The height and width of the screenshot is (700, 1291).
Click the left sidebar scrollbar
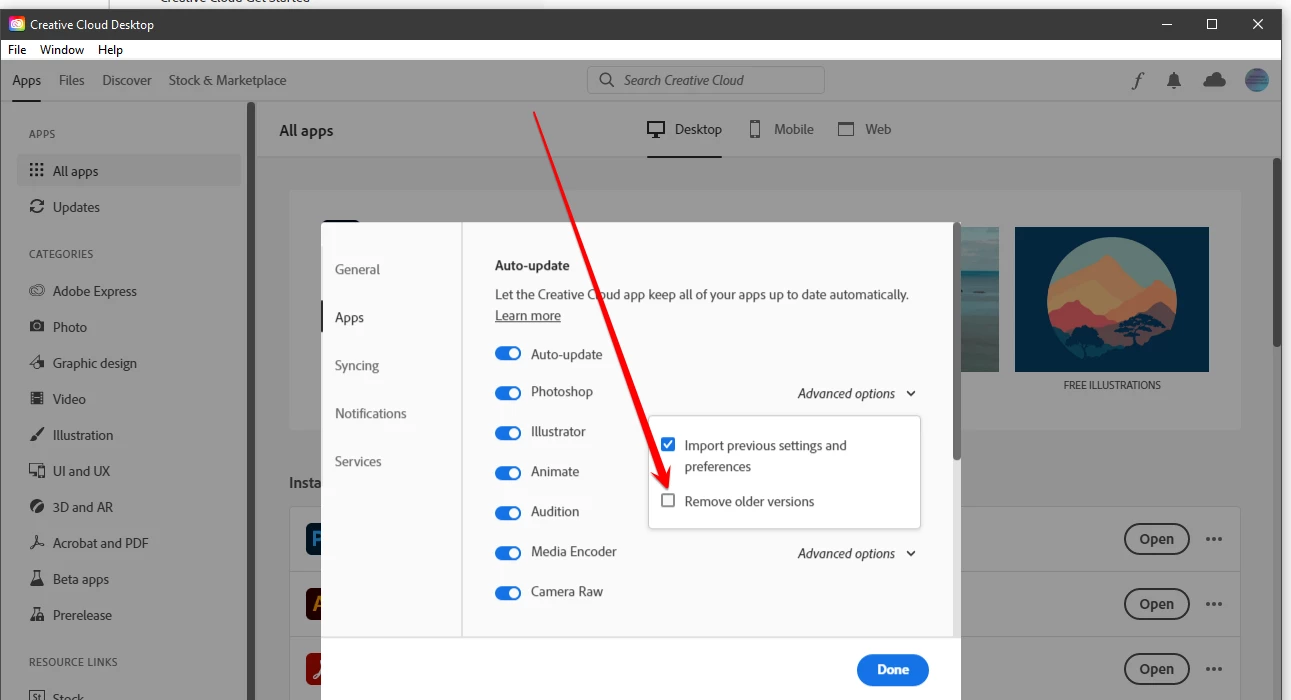(x=251, y=400)
